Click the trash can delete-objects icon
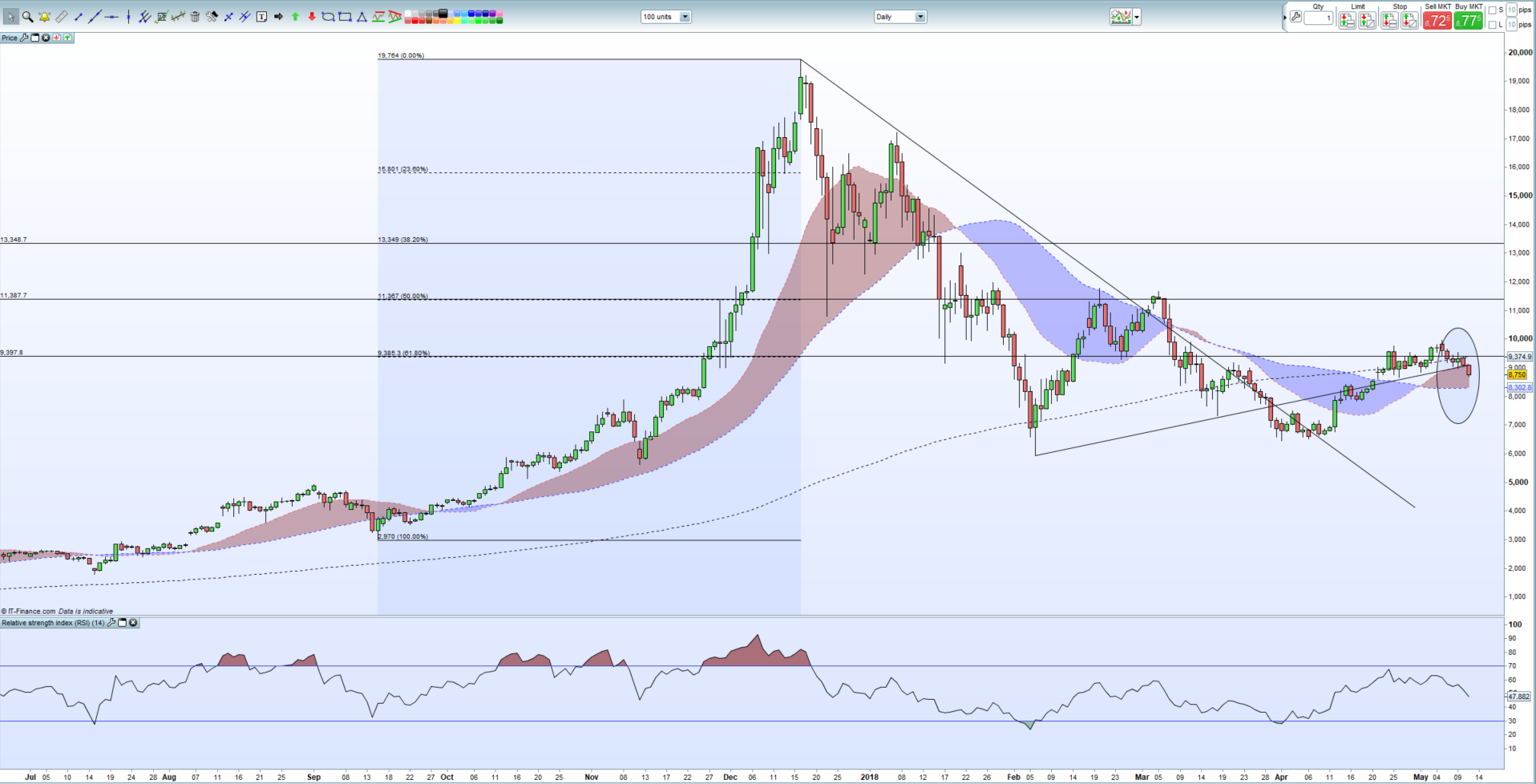Viewport: 1536px width, 784px height. click(195, 17)
